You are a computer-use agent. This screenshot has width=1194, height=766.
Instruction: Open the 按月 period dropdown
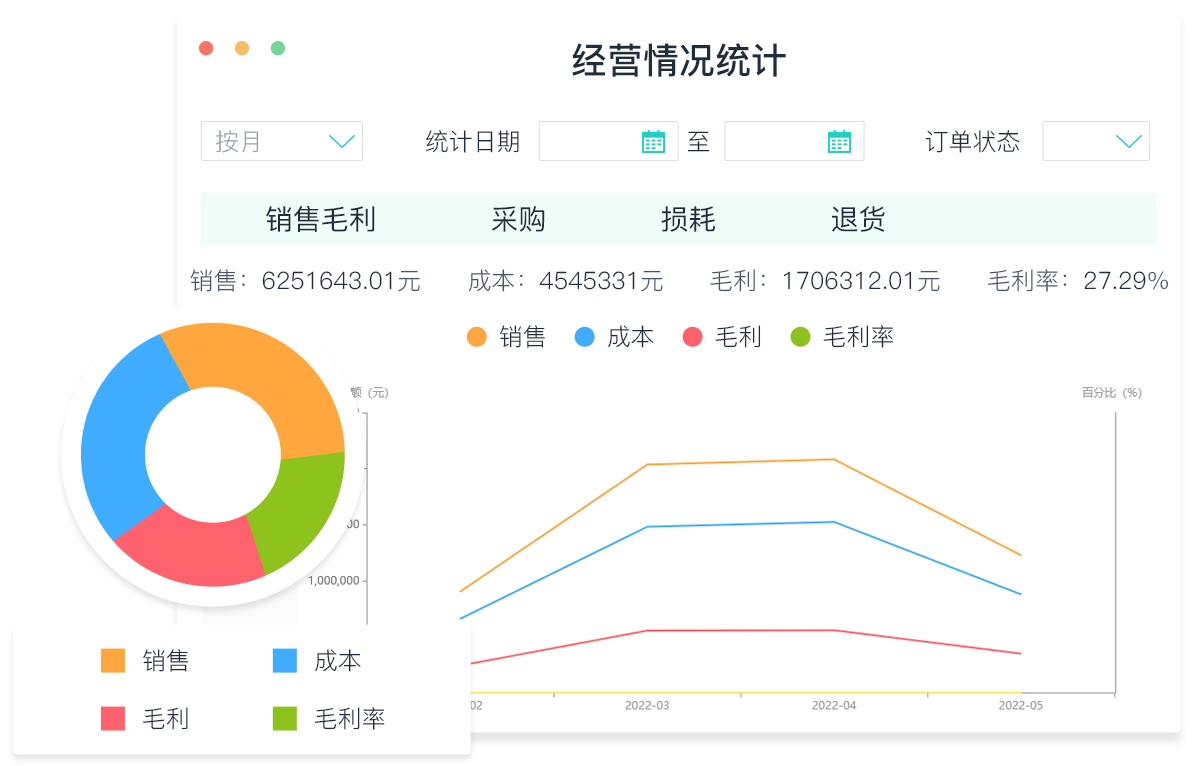click(x=282, y=142)
